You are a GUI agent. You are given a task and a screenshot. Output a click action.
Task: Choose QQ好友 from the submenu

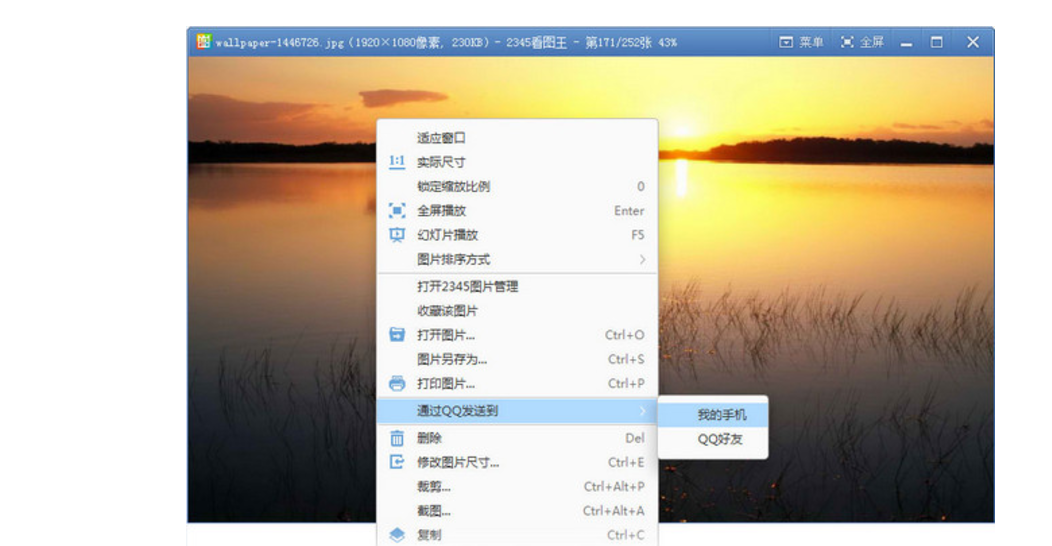(720, 439)
